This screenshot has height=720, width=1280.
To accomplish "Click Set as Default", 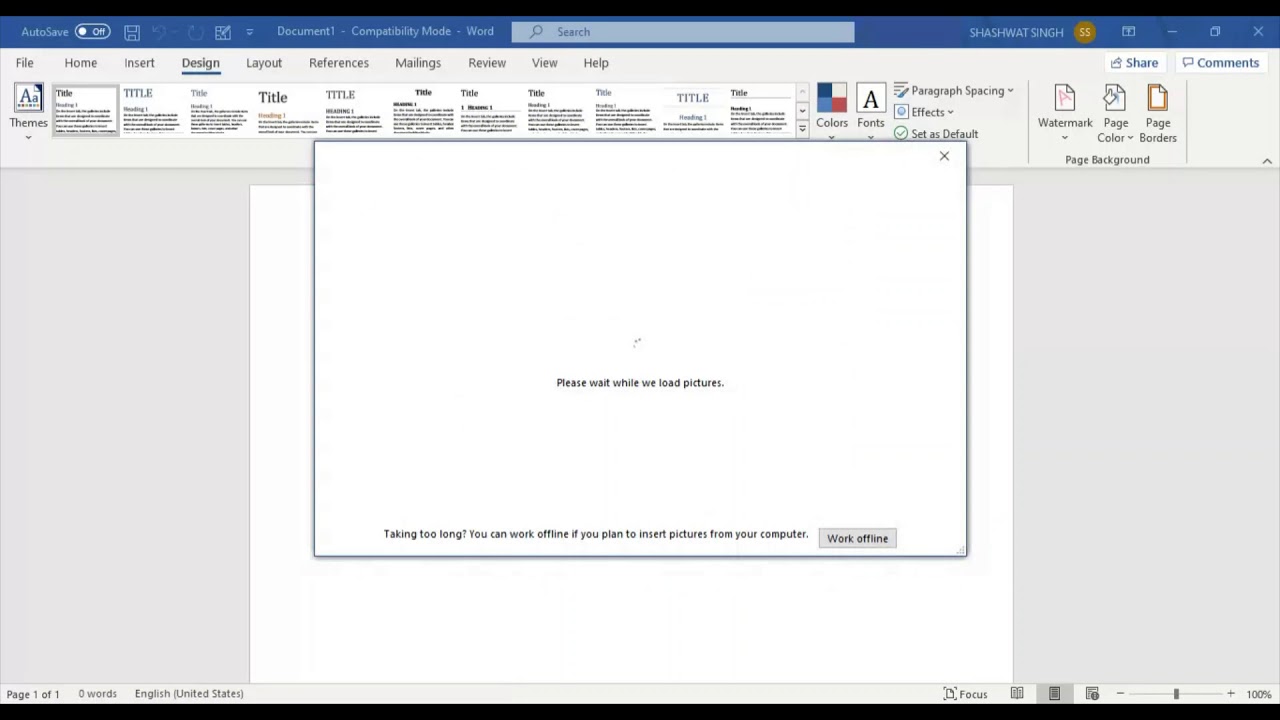I will (x=936, y=134).
